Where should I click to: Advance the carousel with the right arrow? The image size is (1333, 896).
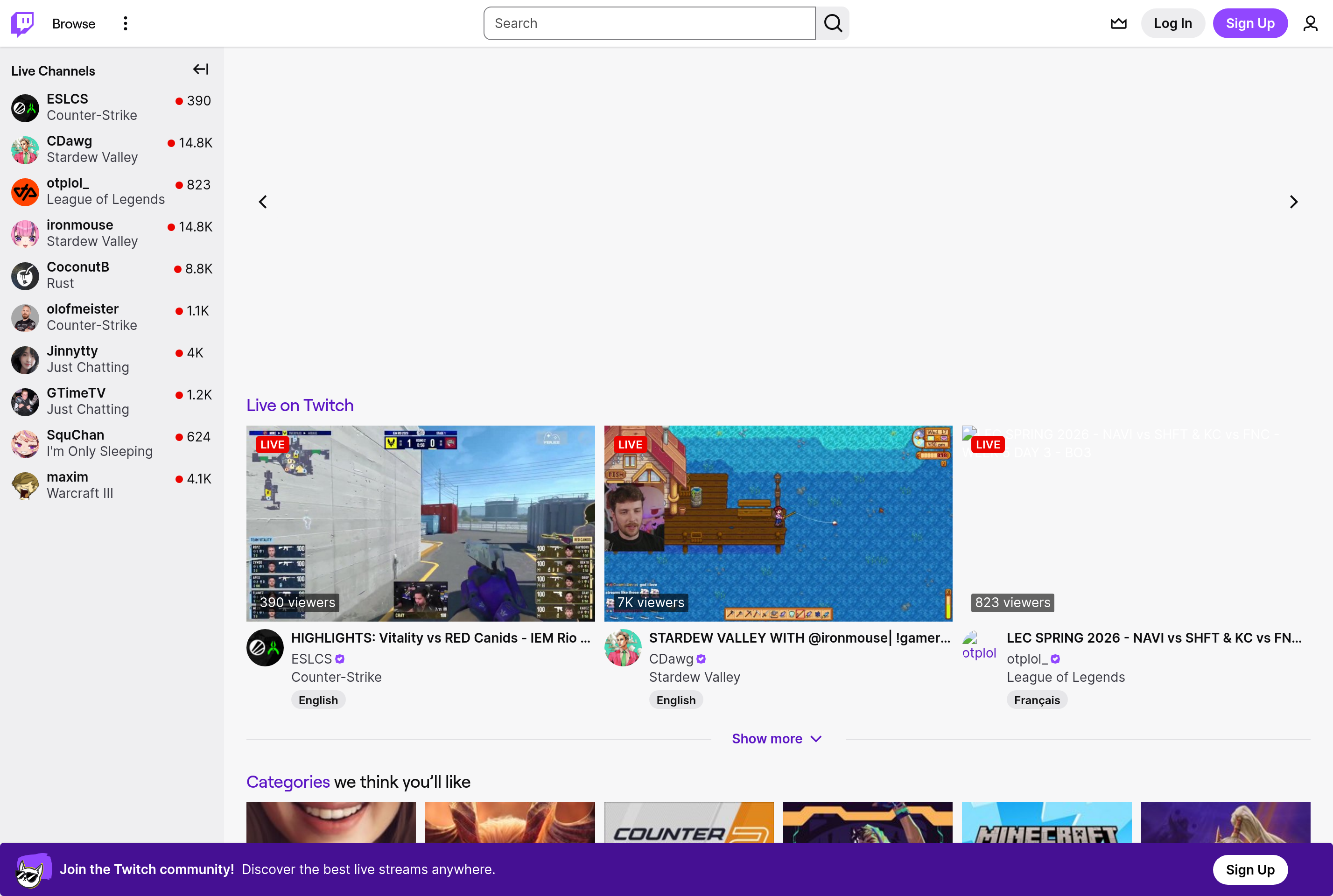[1294, 201]
